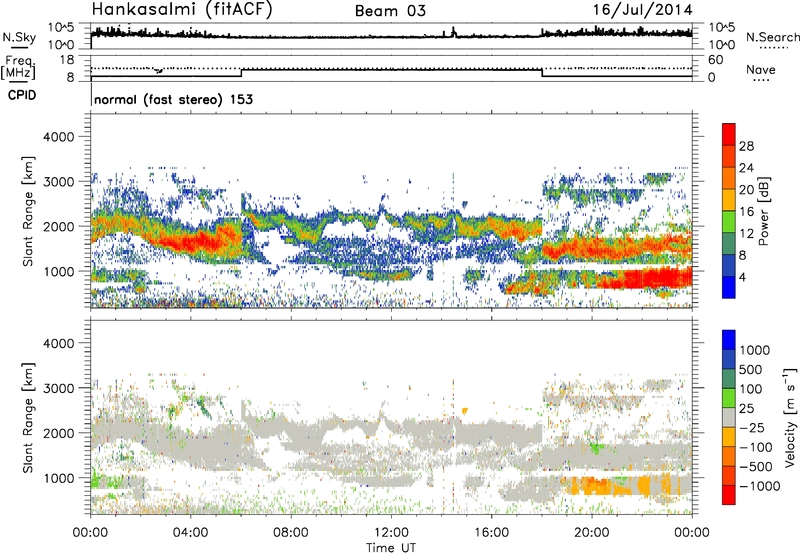Click the 12 label on power colorbar
This screenshot has height=554, width=800.
click(746, 234)
